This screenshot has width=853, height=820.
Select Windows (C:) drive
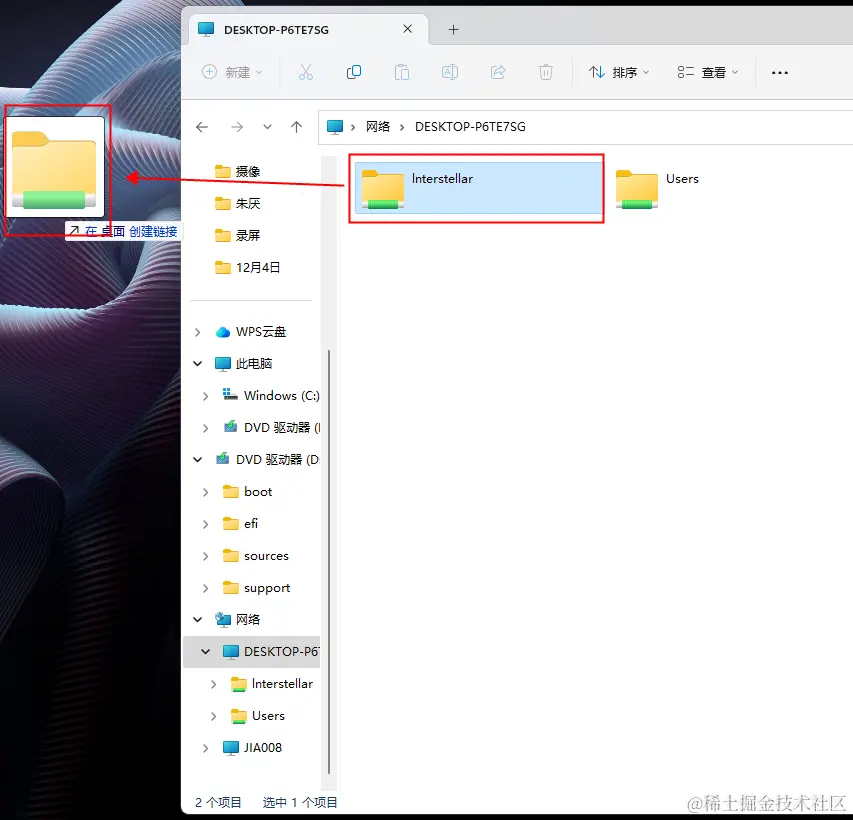coord(271,396)
